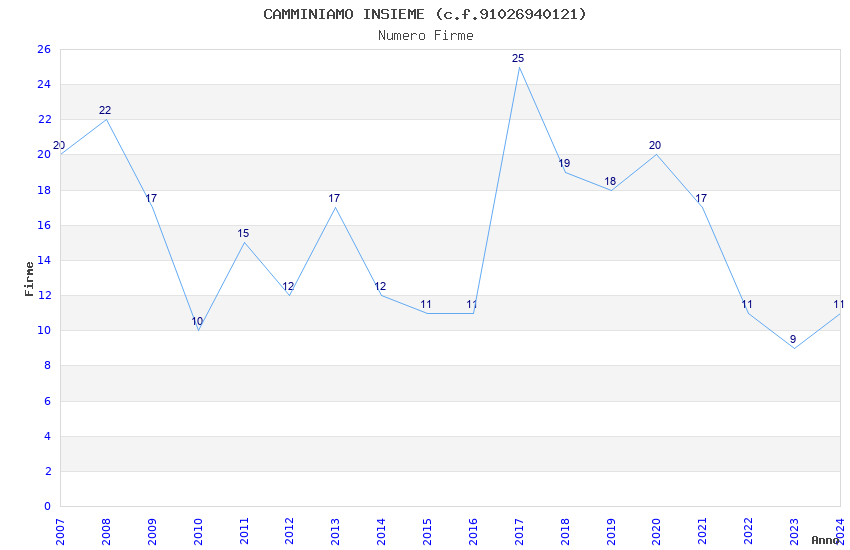Click the chart title "CAMMINIAMO INSIEME (c.f.91026940121)"
Viewport: 850px width, 550px height.
[425, 14]
